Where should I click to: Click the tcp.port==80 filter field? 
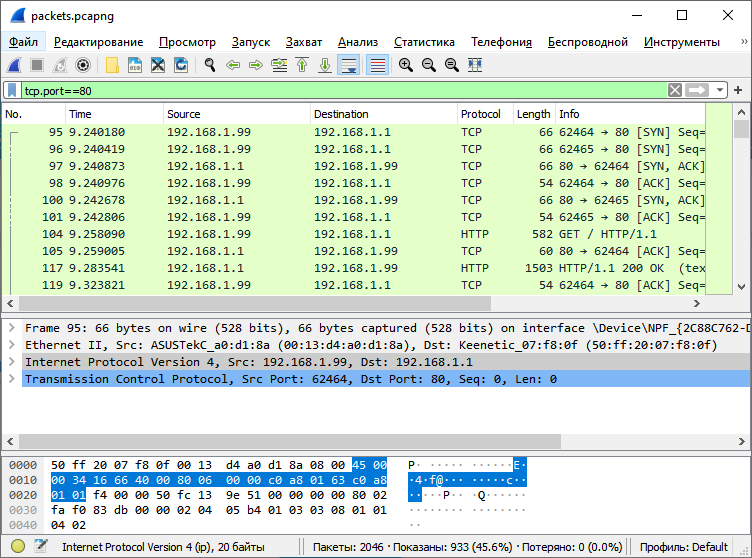(x=340, y=90)
